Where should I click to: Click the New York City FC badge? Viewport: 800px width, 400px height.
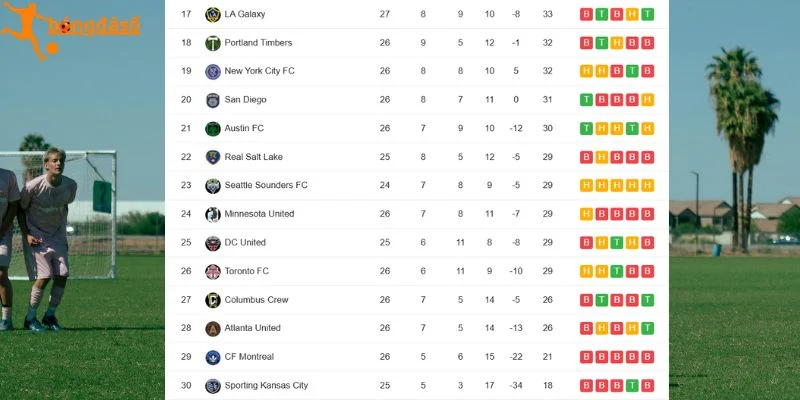click(x=213, y=71)
